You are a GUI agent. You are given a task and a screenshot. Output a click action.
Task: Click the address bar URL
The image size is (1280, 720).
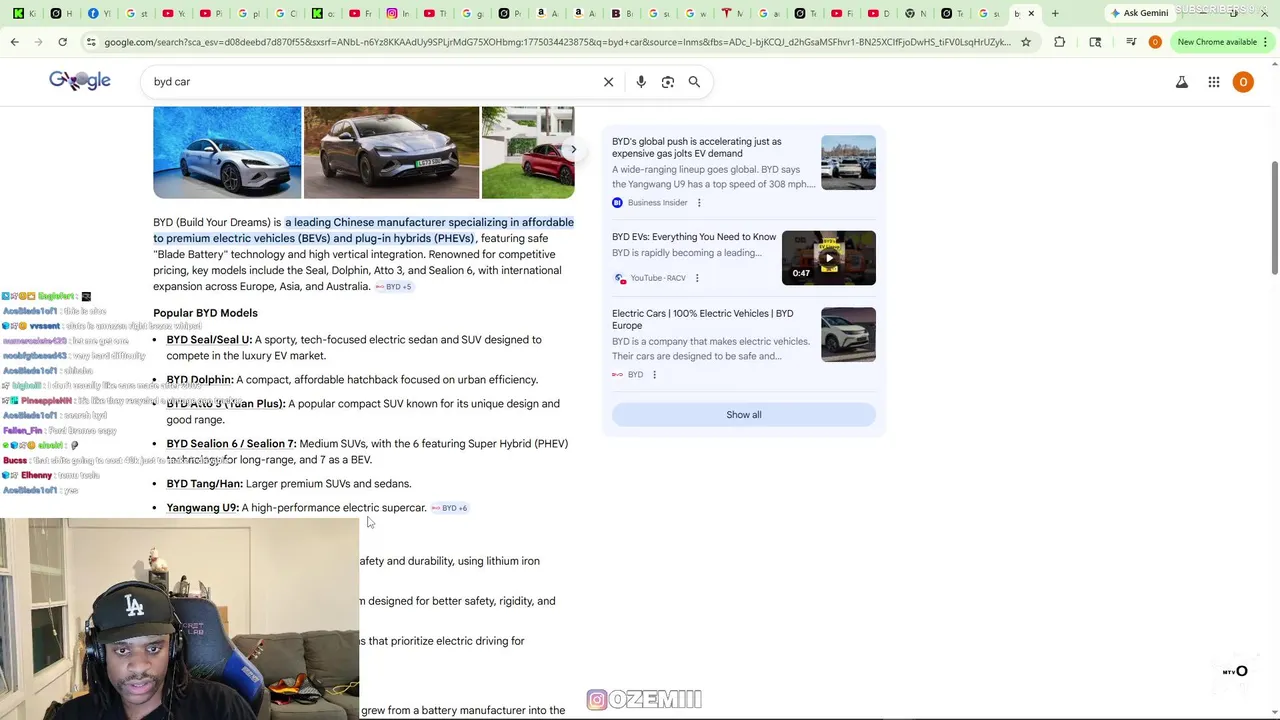click(x=557, y=42)
